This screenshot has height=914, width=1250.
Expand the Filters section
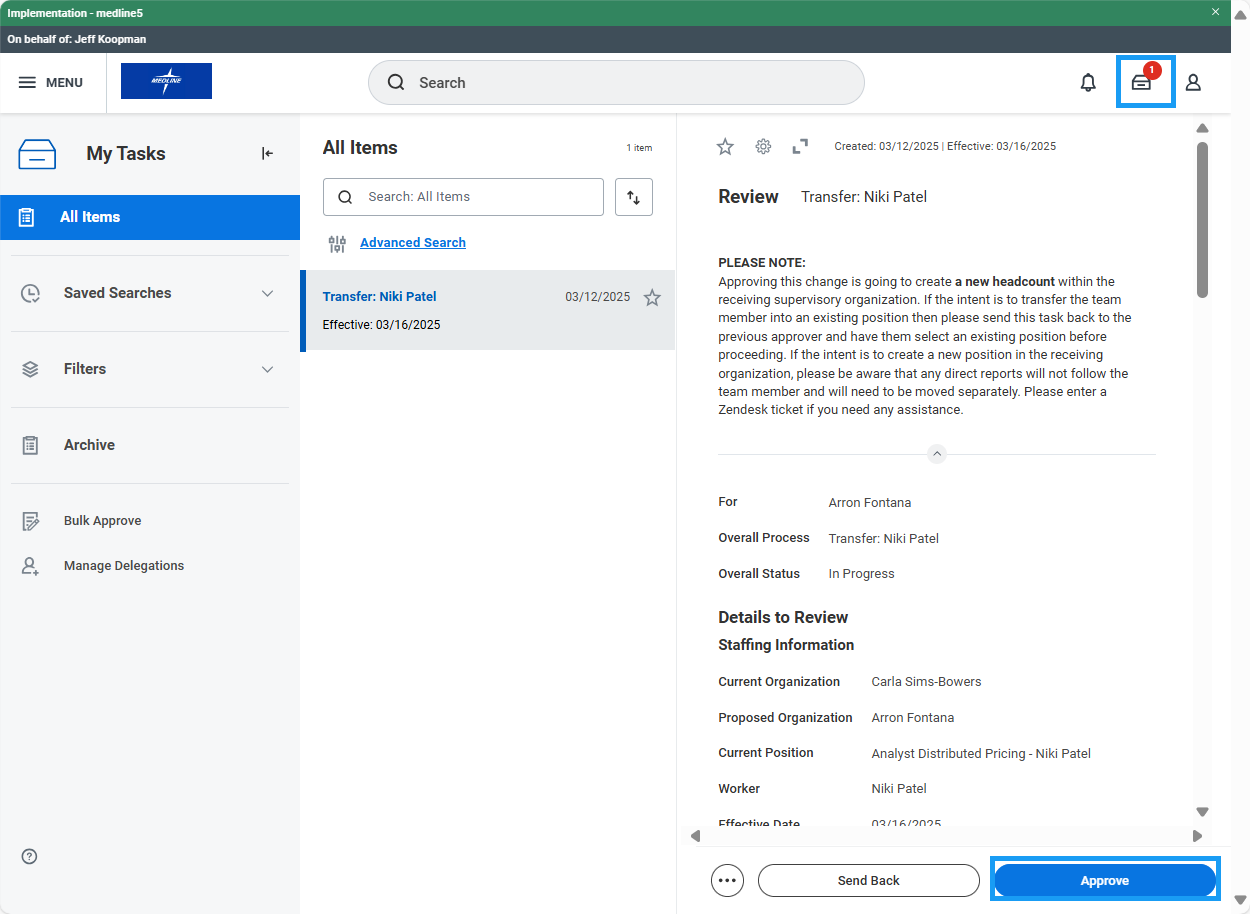(x=267, y=369)
